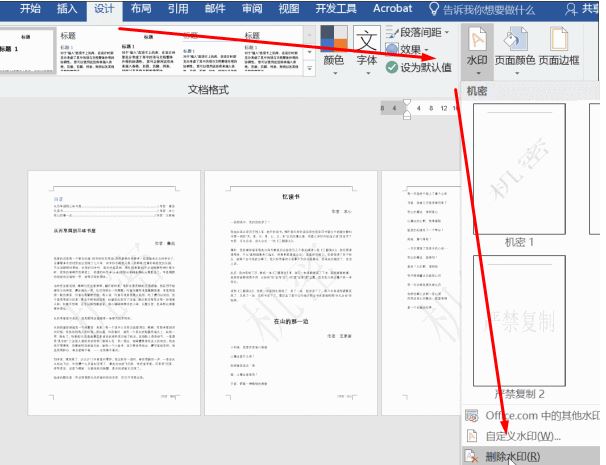Screen dimensions: 606x465
Task: Select the 严禁复制 2 watermark thumbnail
Action: pyautogui.click(x=533, y=320)
